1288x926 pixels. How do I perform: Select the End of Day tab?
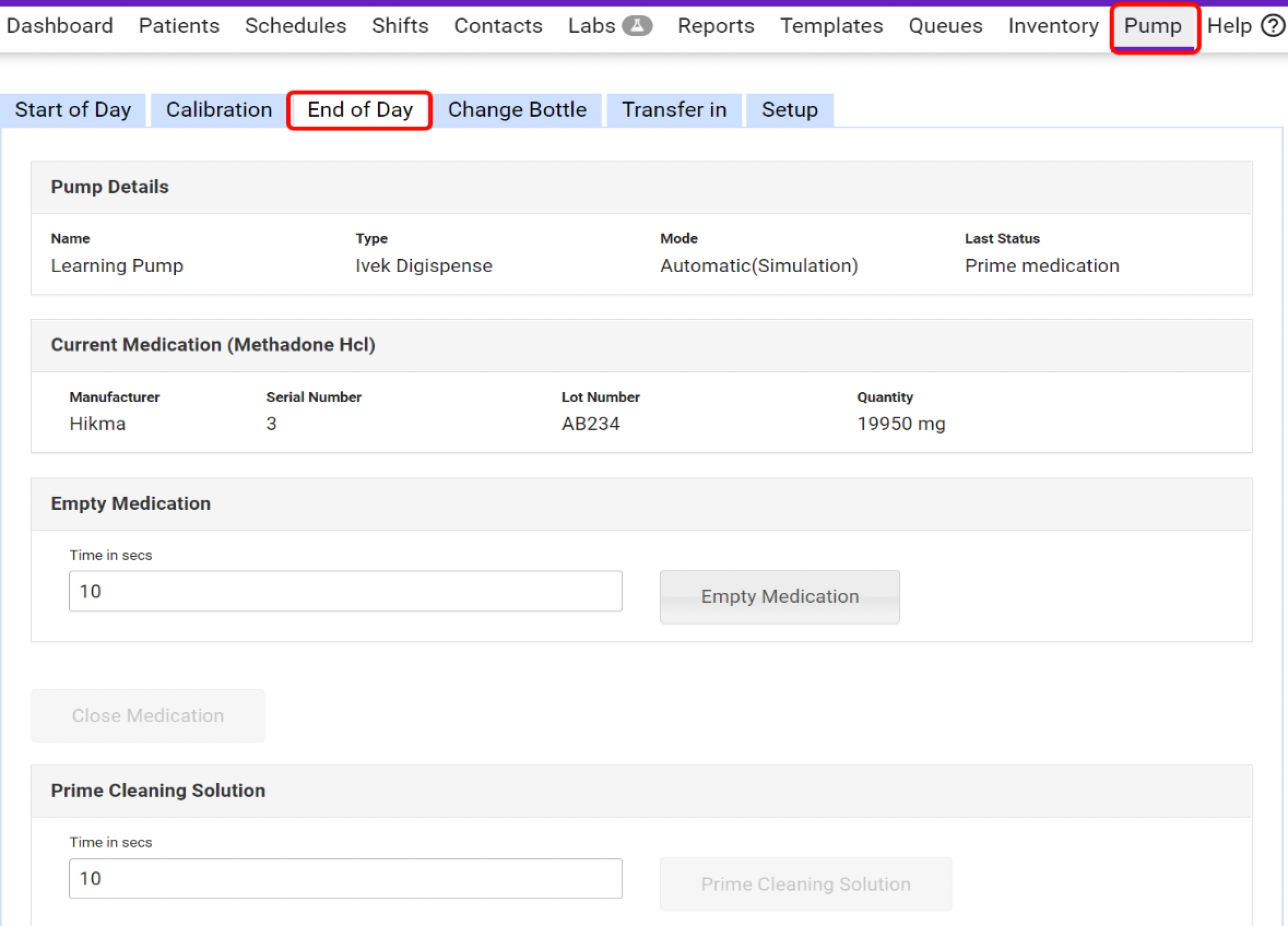coord(360,110)
